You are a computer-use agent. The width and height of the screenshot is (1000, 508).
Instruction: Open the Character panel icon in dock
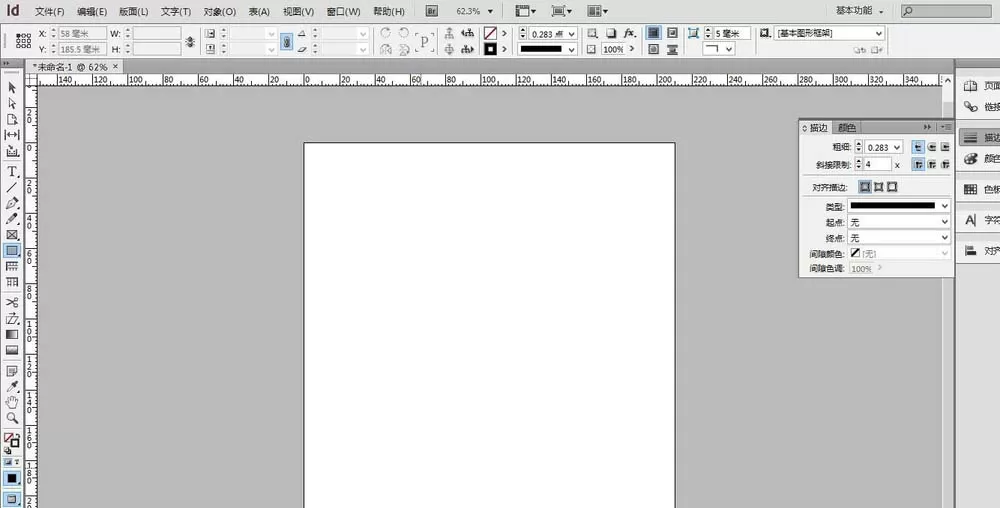click(971, 220)
